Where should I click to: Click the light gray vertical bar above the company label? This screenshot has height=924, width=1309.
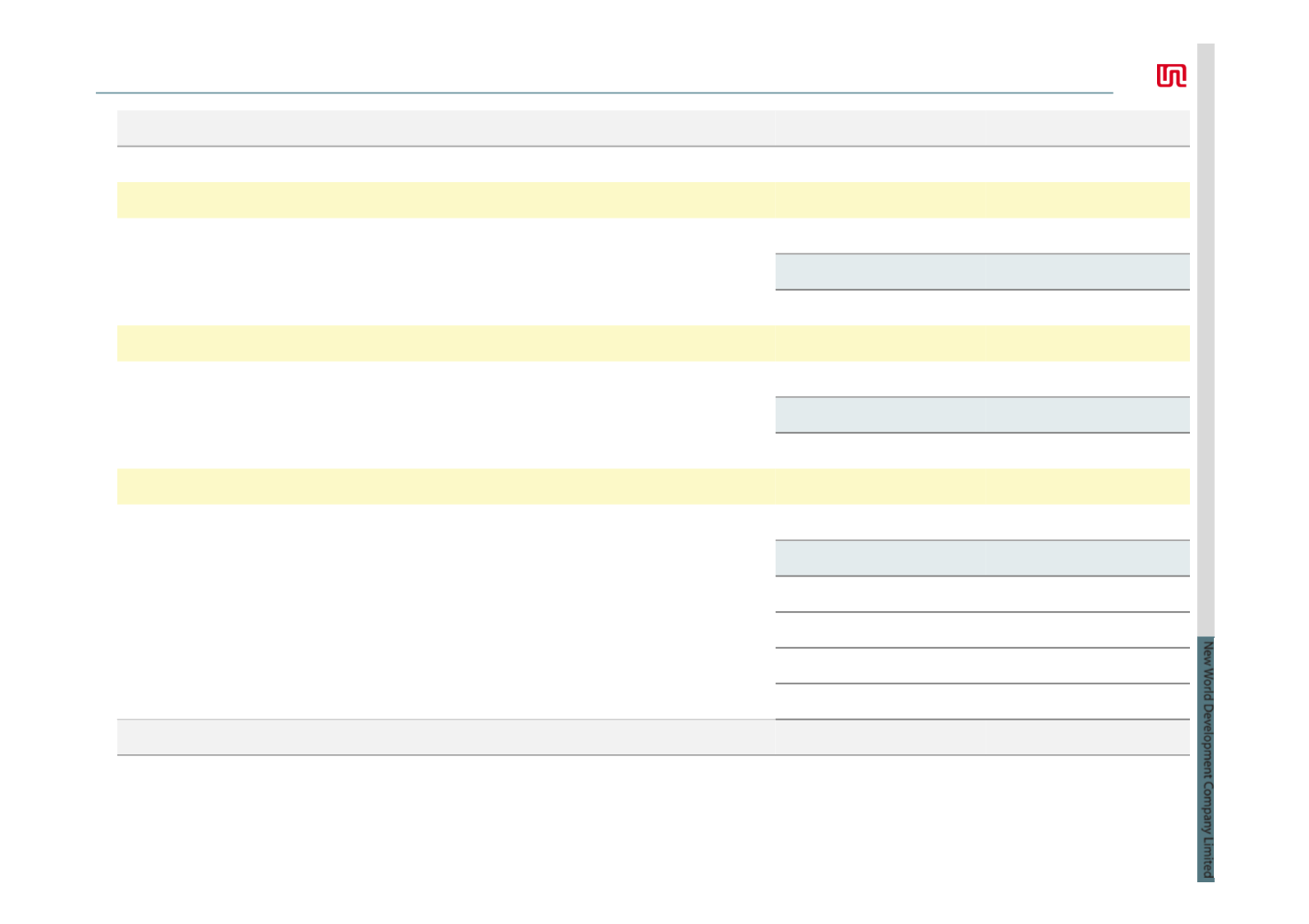click(x=1206, y=340)
